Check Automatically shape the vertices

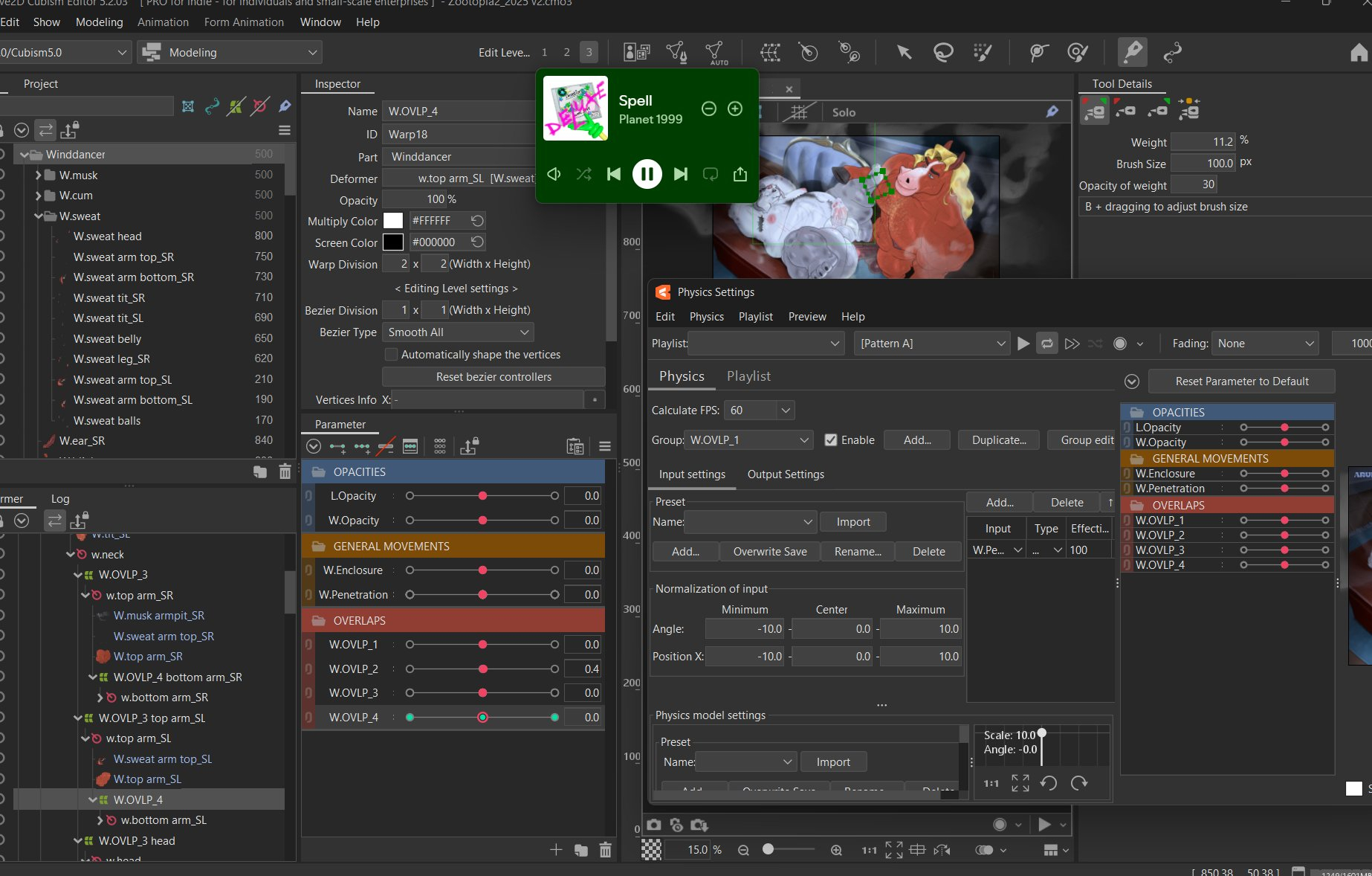click(392, 355)
